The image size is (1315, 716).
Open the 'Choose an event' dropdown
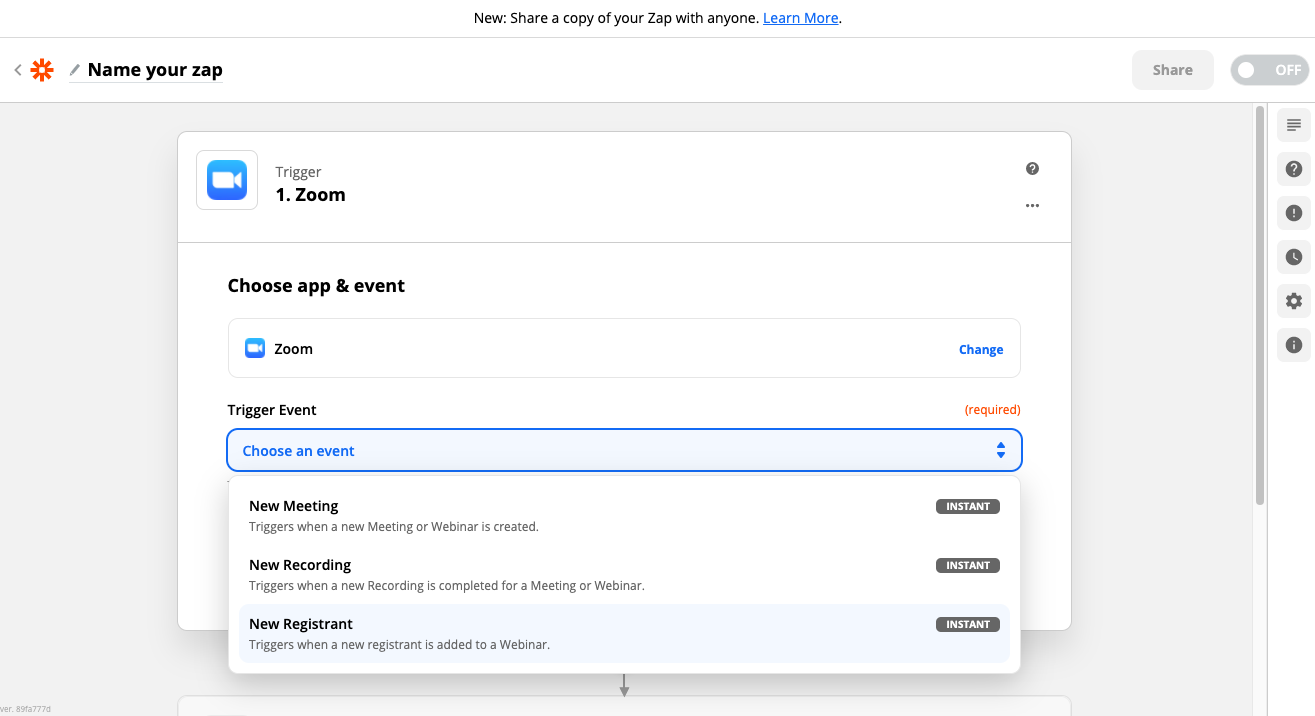pyautogui.click(x=624, y=450)
